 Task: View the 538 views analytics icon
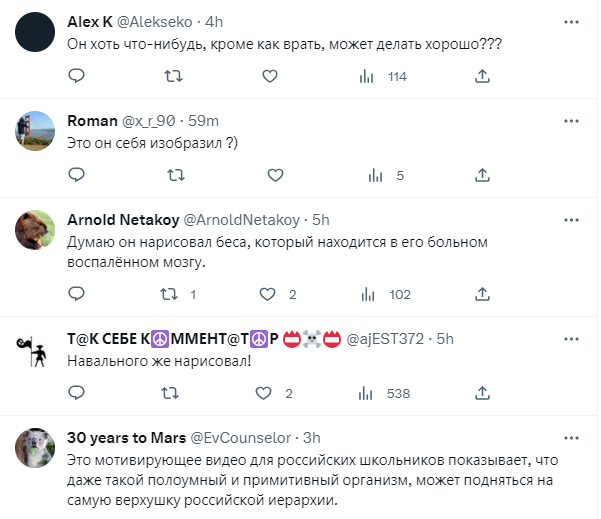coord(376,393)
